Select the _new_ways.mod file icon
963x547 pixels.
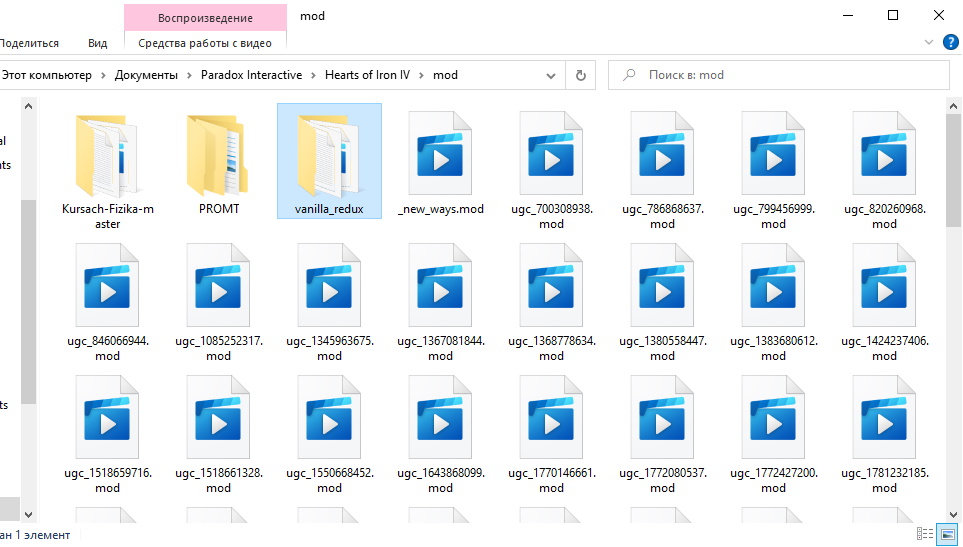coord(440,153)
